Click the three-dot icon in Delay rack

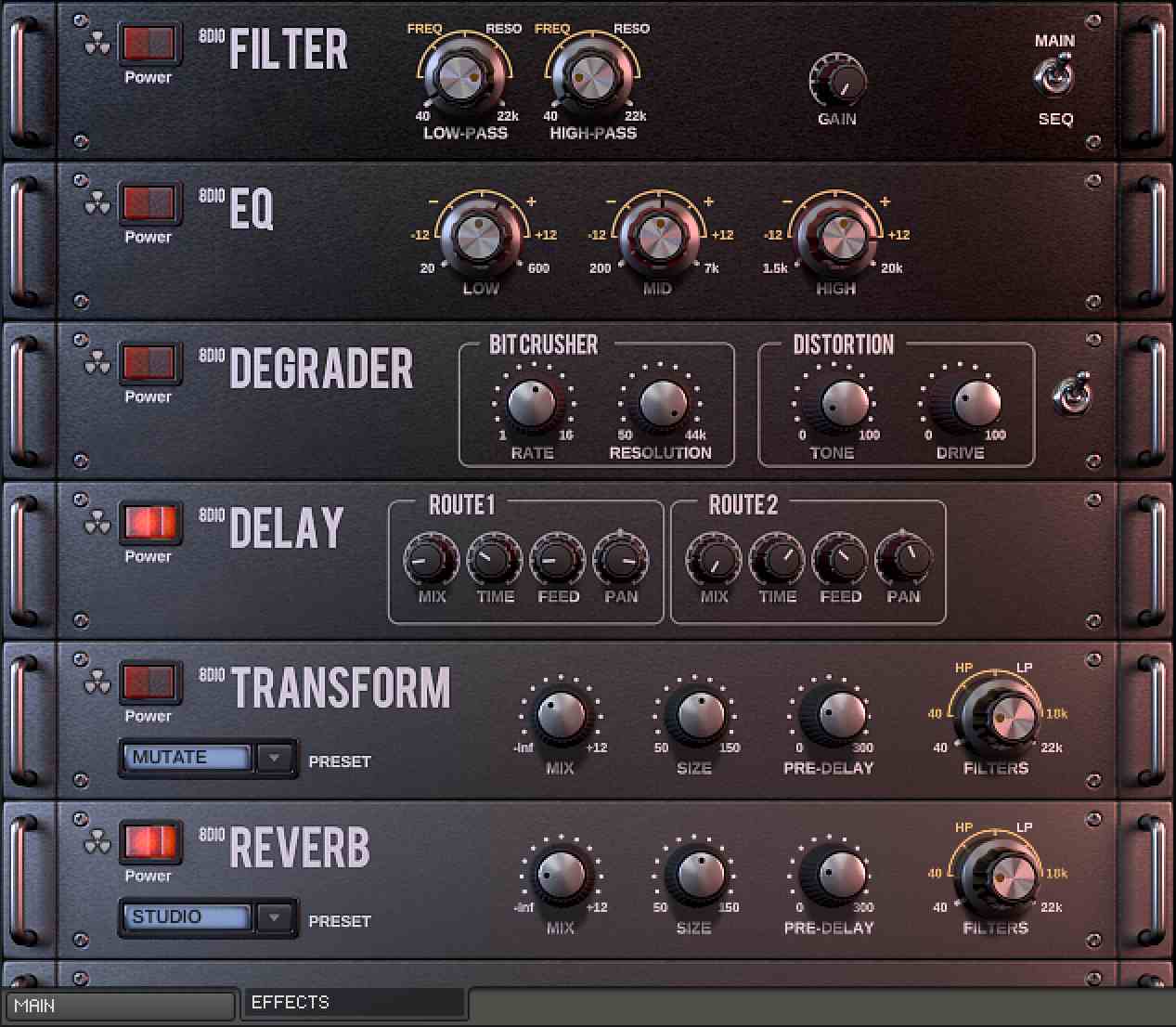tap(97, 524)
